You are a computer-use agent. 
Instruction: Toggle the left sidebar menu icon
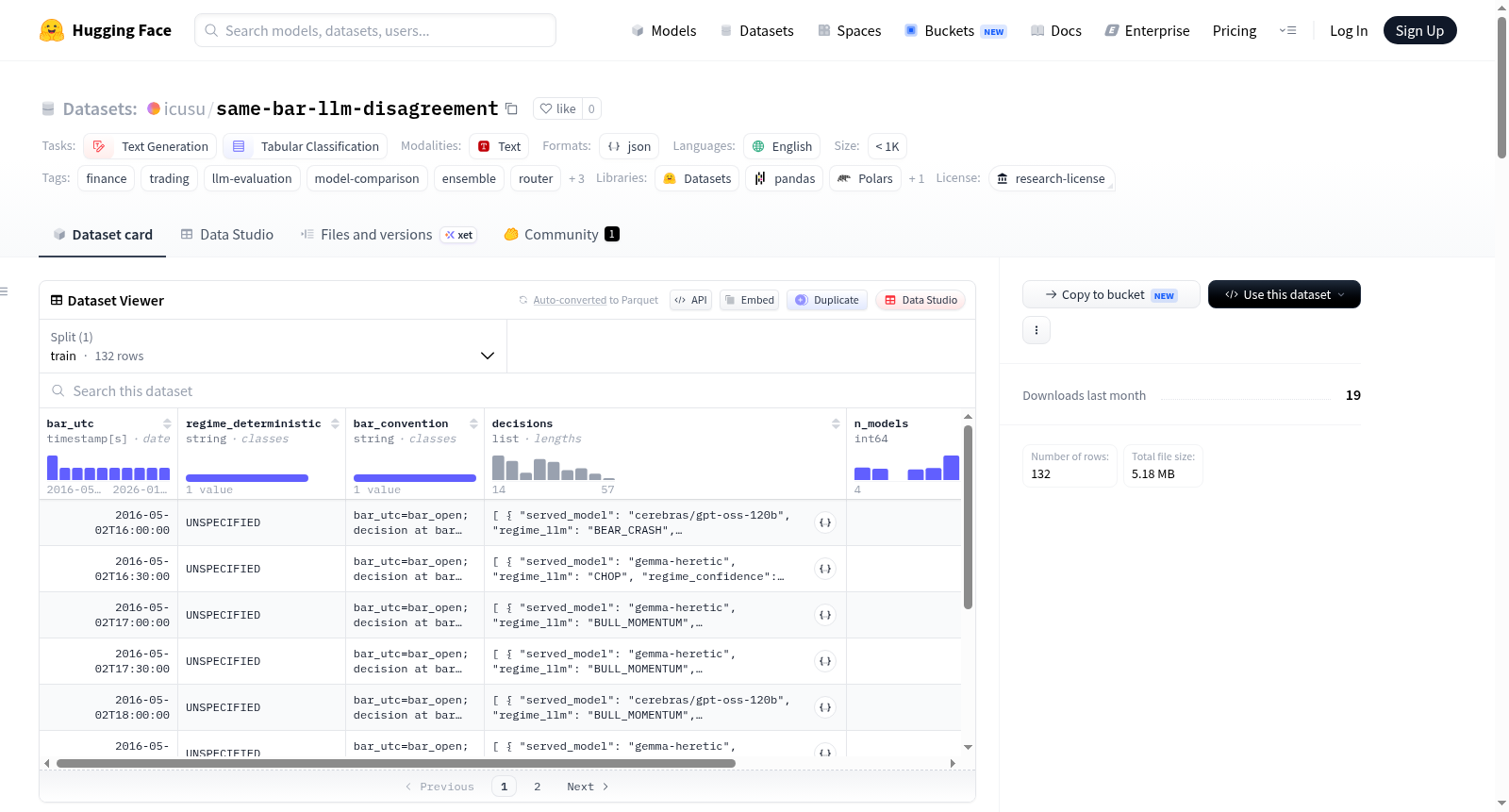(5, 291)
